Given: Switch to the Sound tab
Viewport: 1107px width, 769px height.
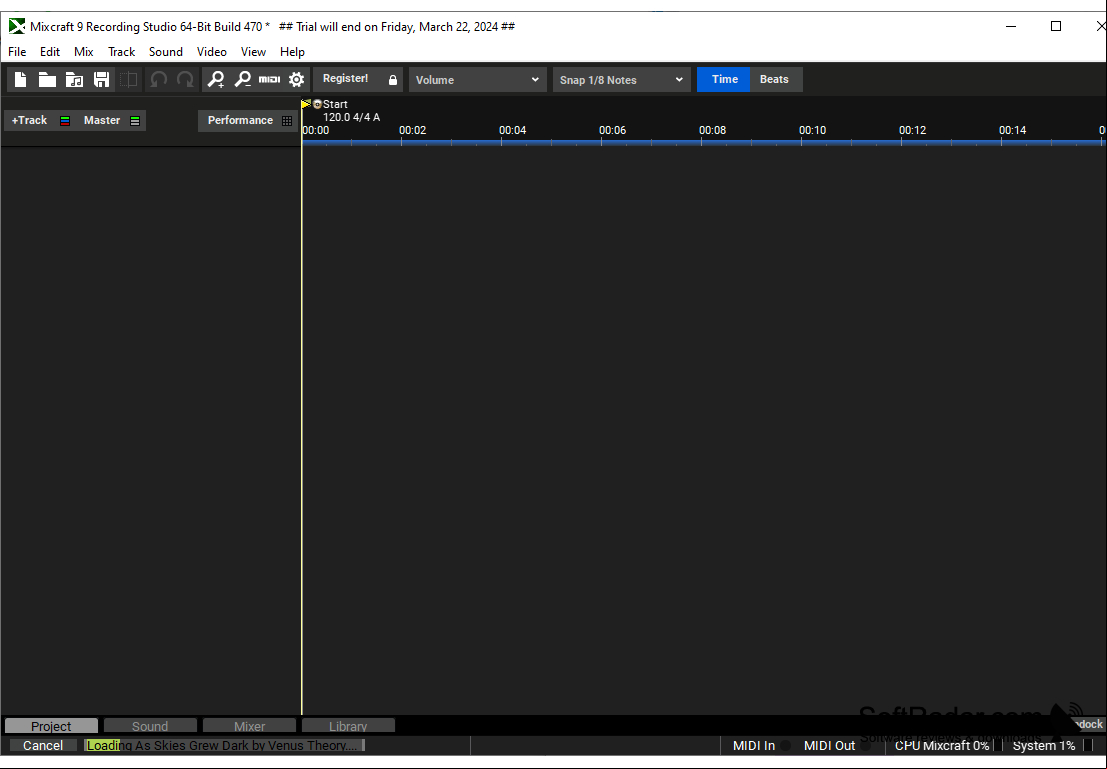Looking at the screenshot, I should pyautogui.click(x=150, y=726).
